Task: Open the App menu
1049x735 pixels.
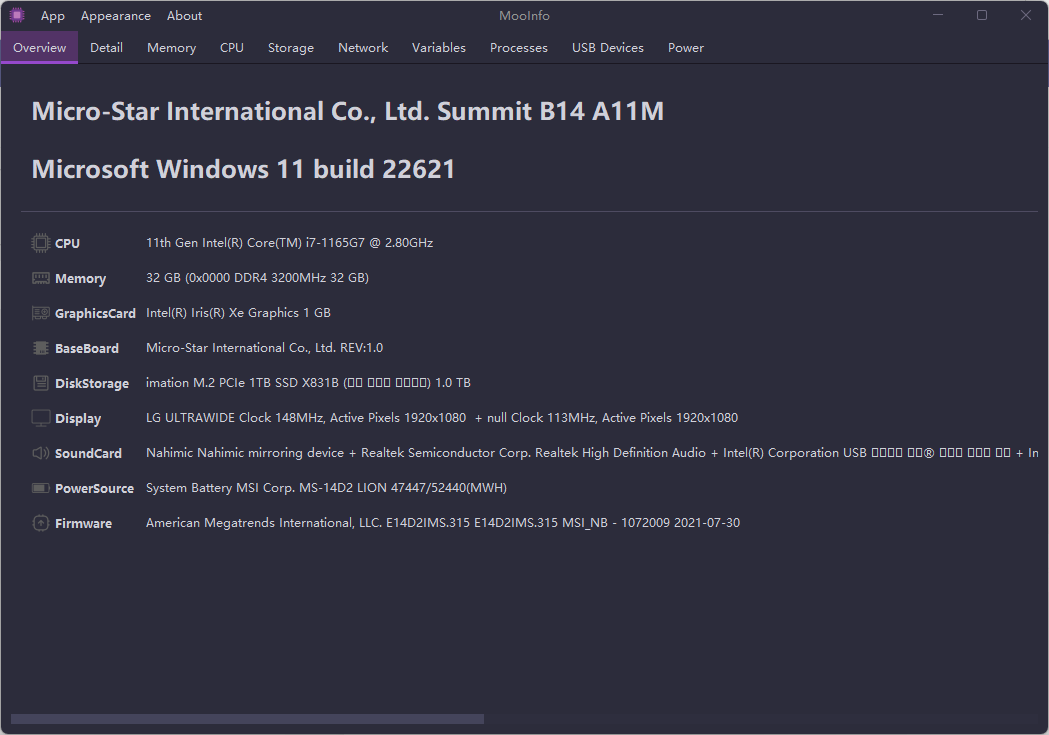Action: point(53,15)
